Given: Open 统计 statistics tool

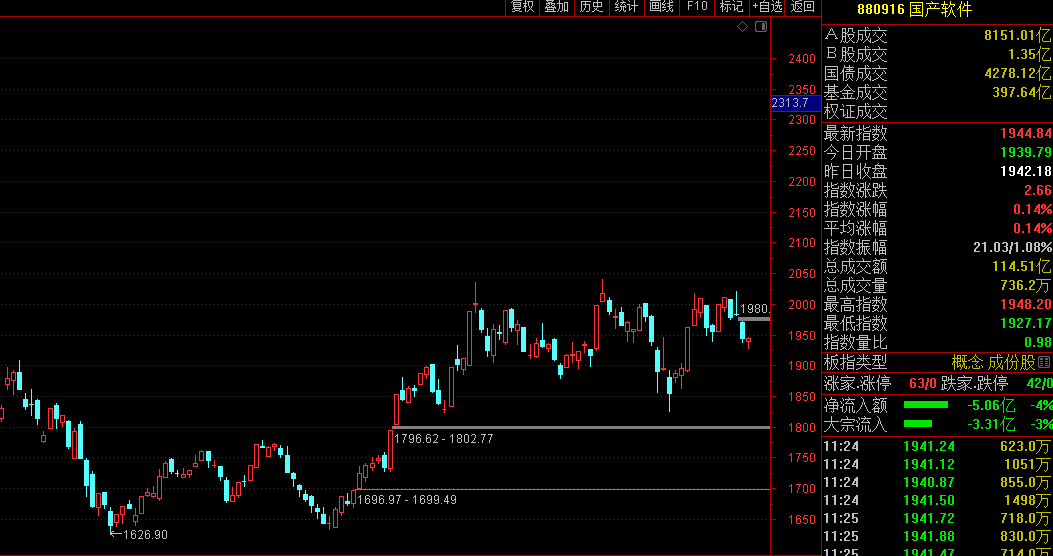Looking at the screenshot, I should tap(627, 7).
